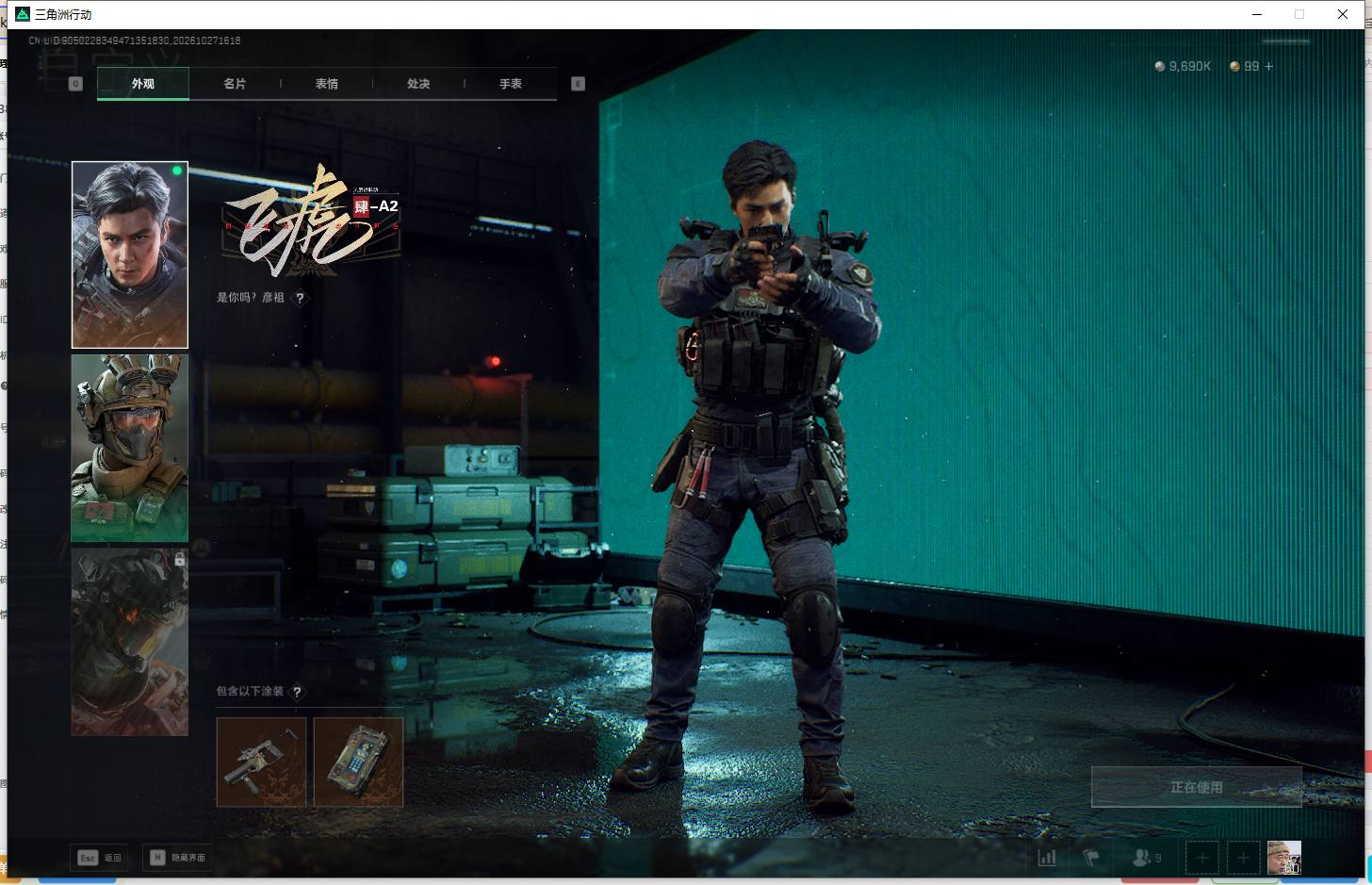Go to the 表情 tab
Screen dimensions: 1372x885
pyautogui.click(x=327, y=84)
